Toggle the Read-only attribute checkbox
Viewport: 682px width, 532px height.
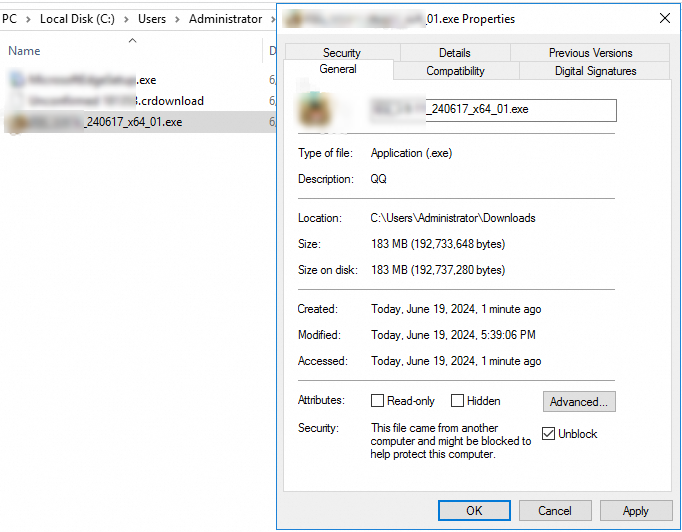click(377, 401)
